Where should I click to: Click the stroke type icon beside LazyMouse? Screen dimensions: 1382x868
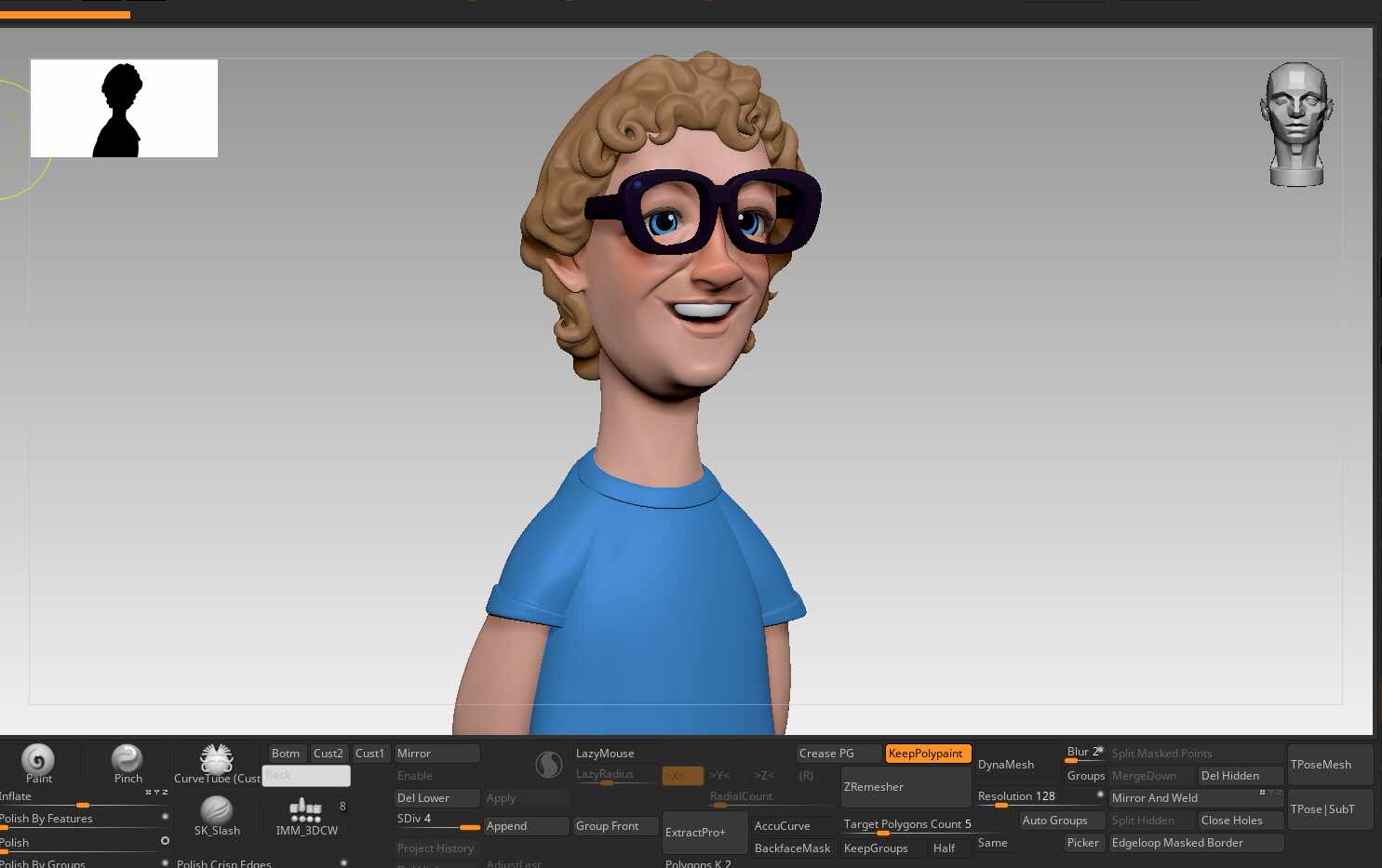tap(549, 765)
